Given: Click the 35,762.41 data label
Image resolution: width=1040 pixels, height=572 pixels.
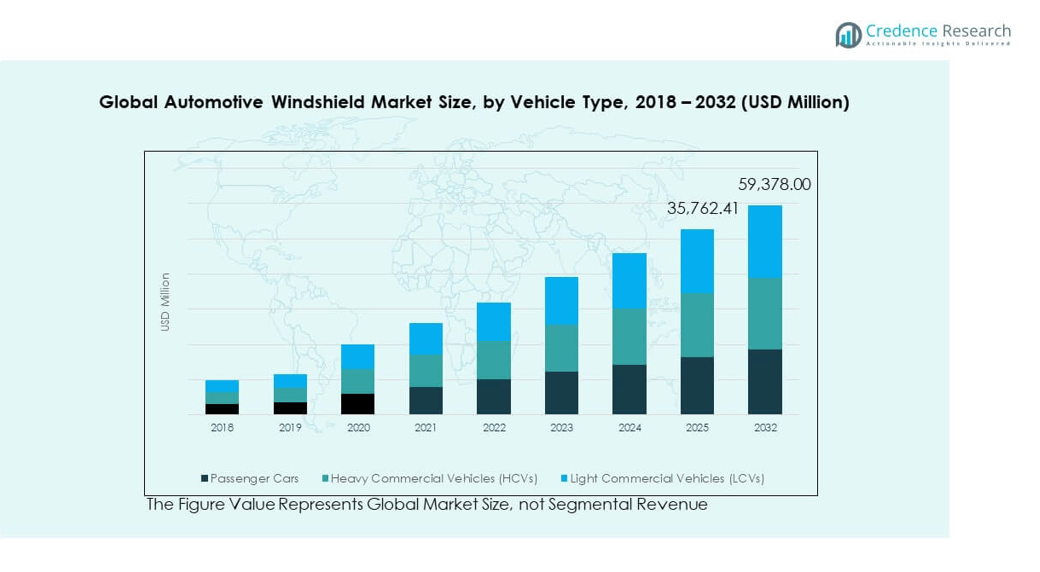Looking at the screenshot, I should pos(704,209).
